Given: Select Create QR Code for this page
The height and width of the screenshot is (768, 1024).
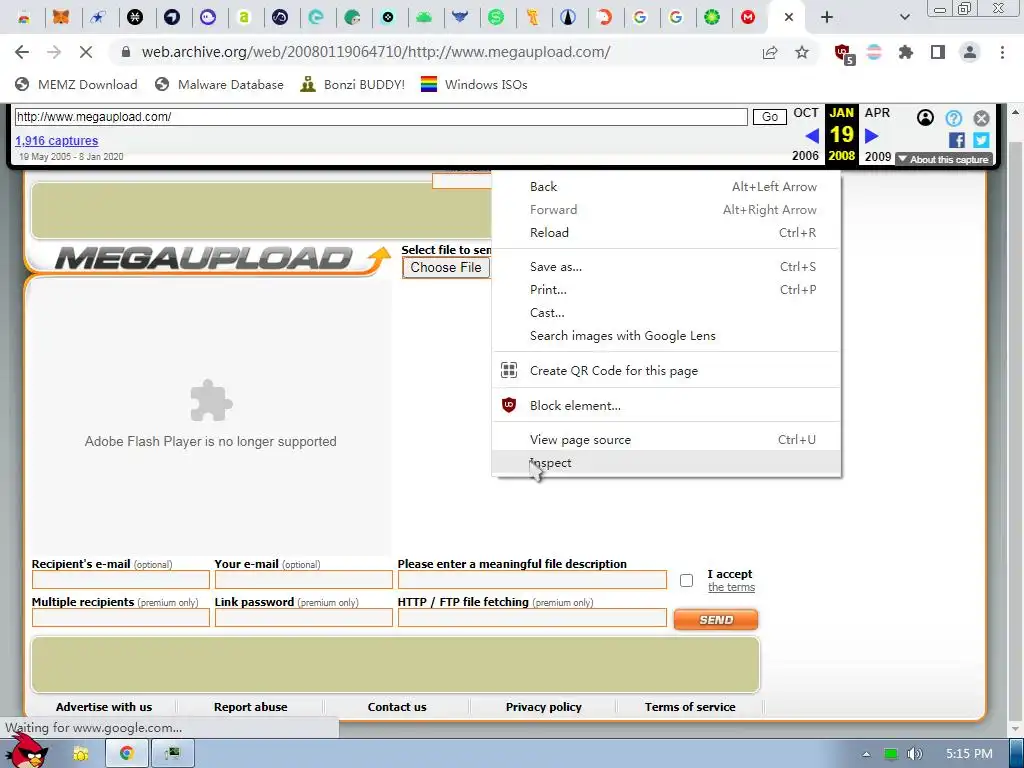Looking at the screenshot, I should 666,370.
